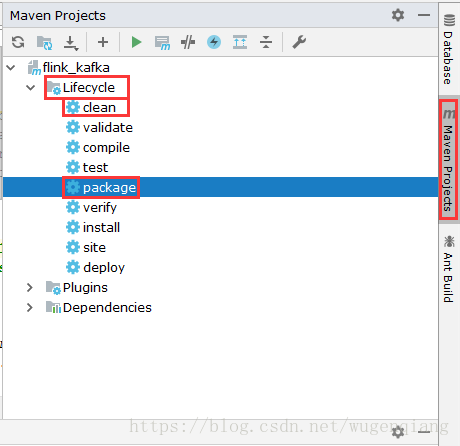Click Generate Sources and Update Folders icon

[x=44, y=43]
